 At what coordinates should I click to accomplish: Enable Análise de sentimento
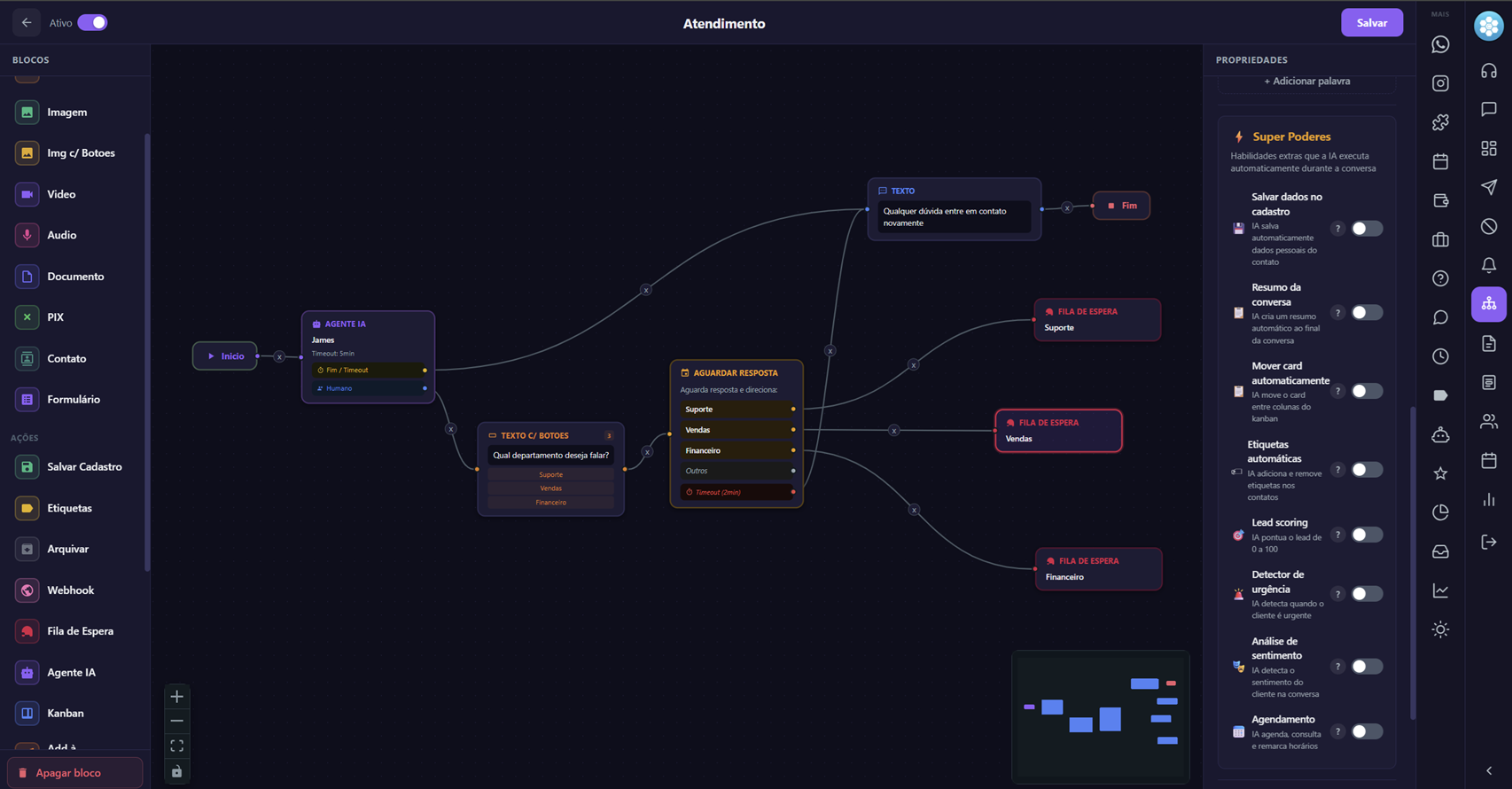pyautogui.click(x=1367, y=667)
